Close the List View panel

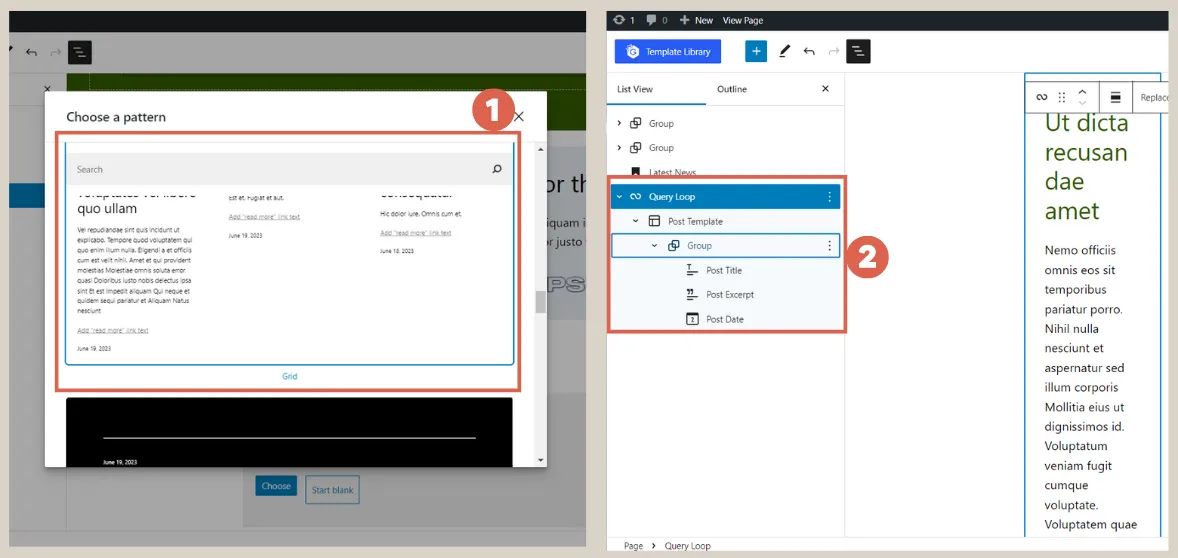click(x=825, y=89)
